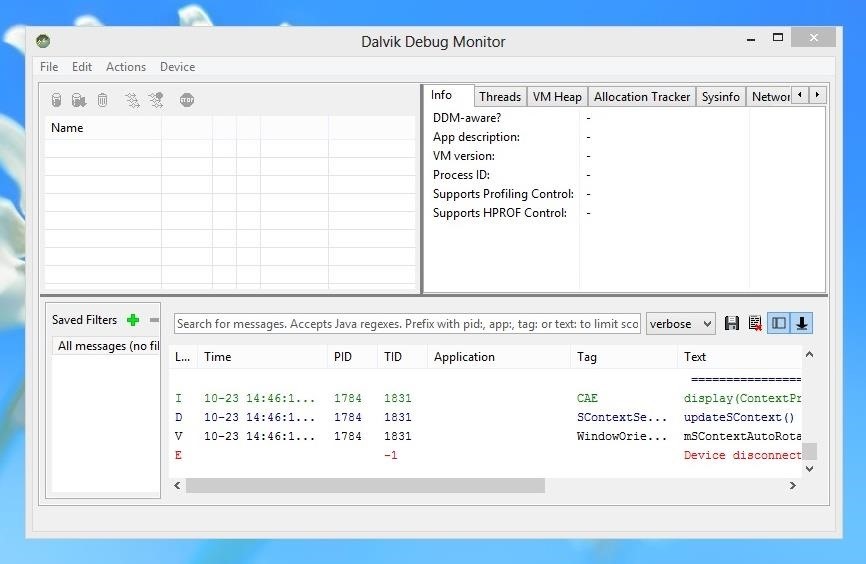The height and width of the screenshot is (564, 866).
Task: Click the Start Method Profiling icon
Action: click(x=156, y=100)
